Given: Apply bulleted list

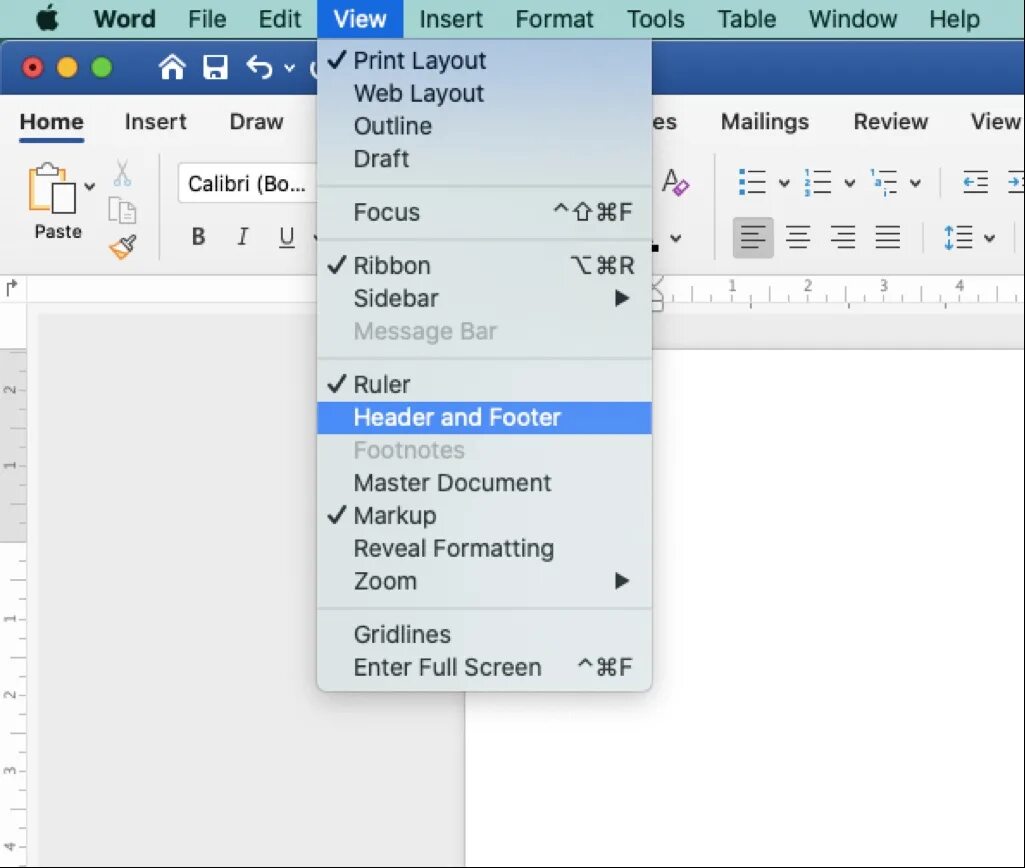Looking at the screenshot, I should coord(752,182).
